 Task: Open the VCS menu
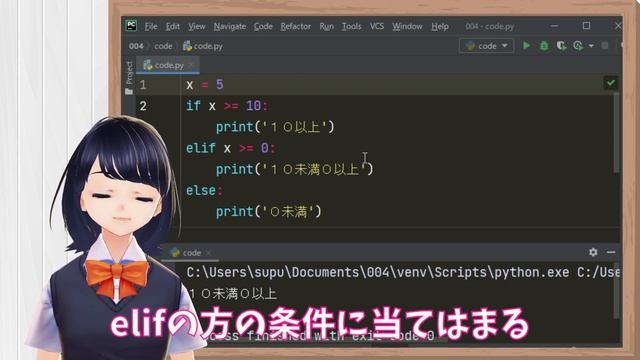pos(377,27)
